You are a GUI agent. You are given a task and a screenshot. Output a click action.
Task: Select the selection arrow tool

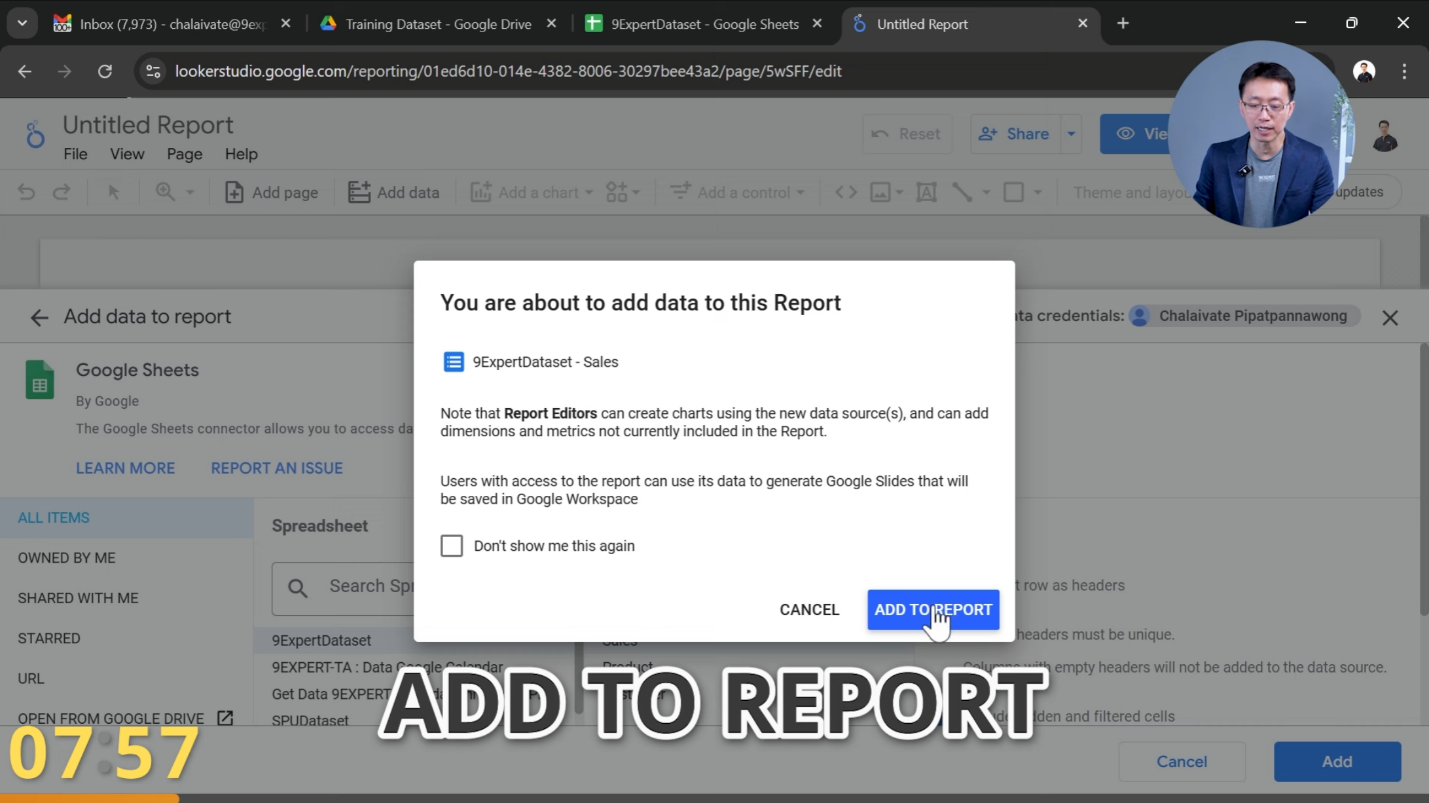pos(114,191)
